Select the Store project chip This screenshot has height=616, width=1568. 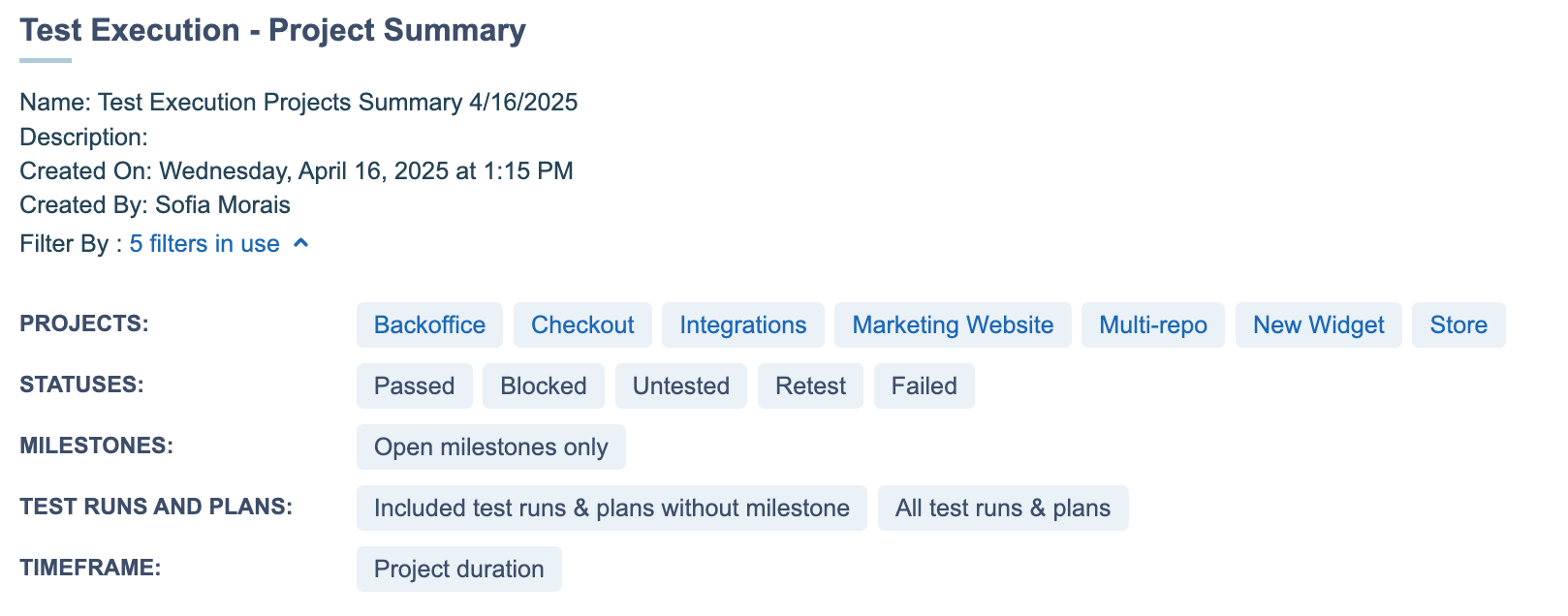pos(1458,325)
